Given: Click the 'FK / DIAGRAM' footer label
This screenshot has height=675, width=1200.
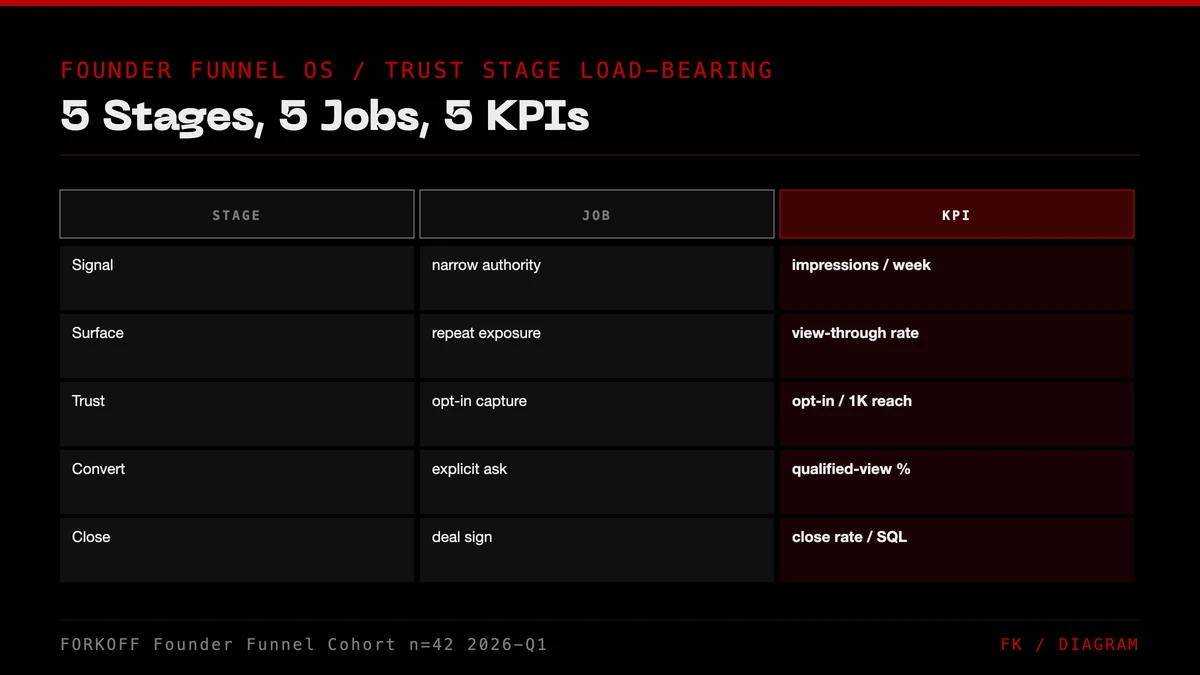Looking at the screenshot, I should (1069, 644).
